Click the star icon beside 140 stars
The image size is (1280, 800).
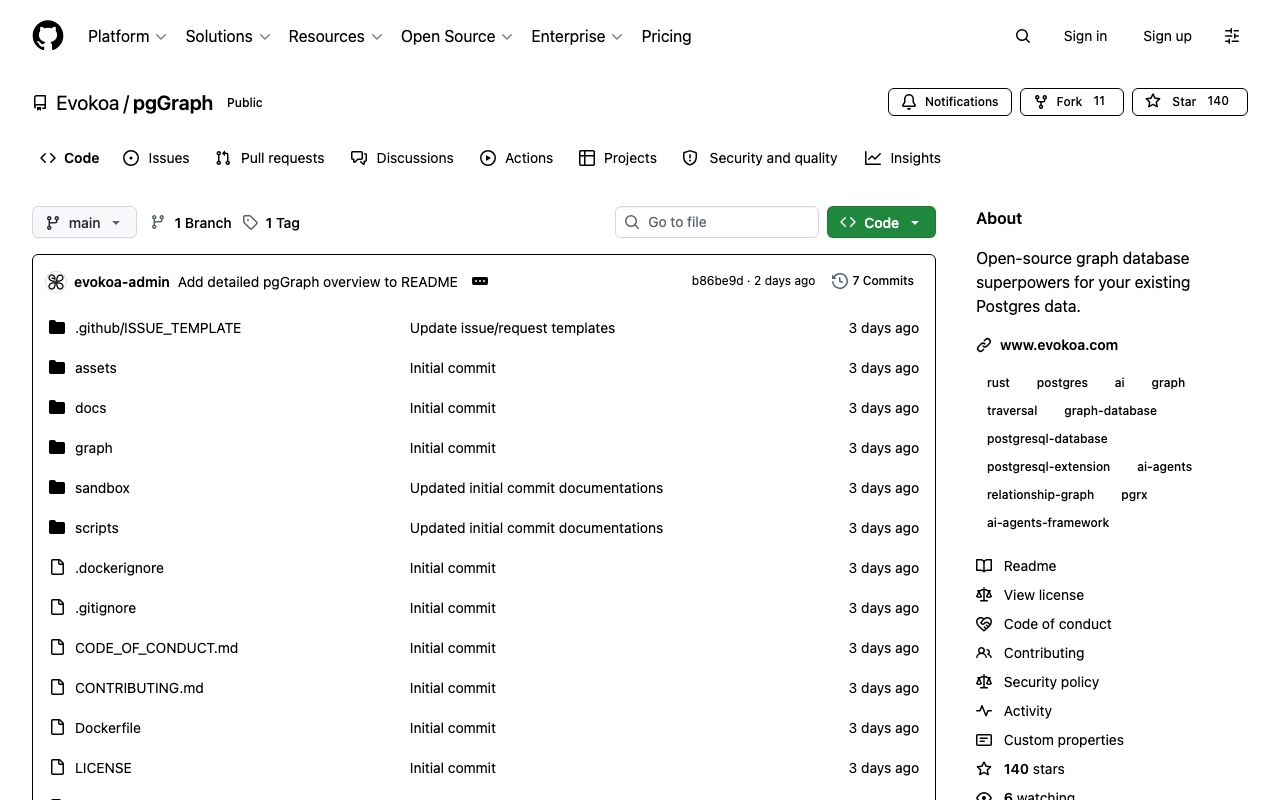(984, 769)
